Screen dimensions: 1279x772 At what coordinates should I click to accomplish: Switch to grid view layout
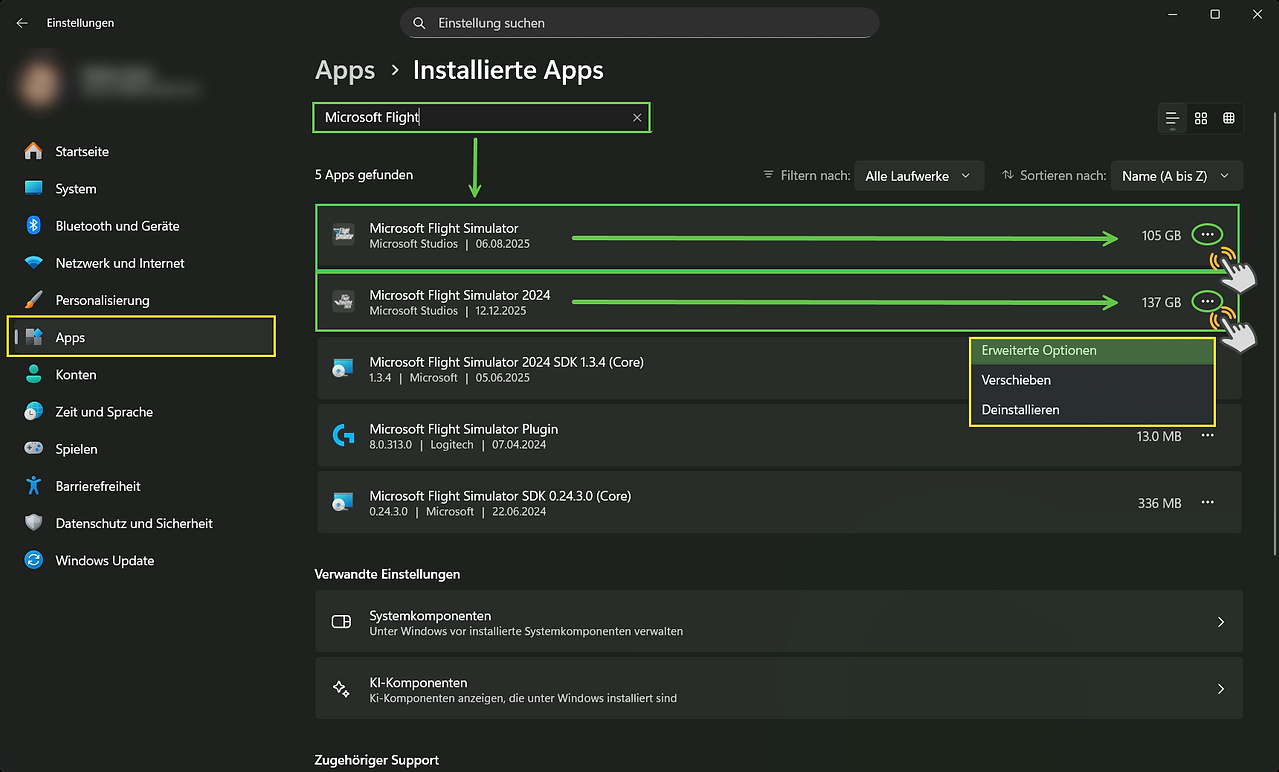point(1201,118)
